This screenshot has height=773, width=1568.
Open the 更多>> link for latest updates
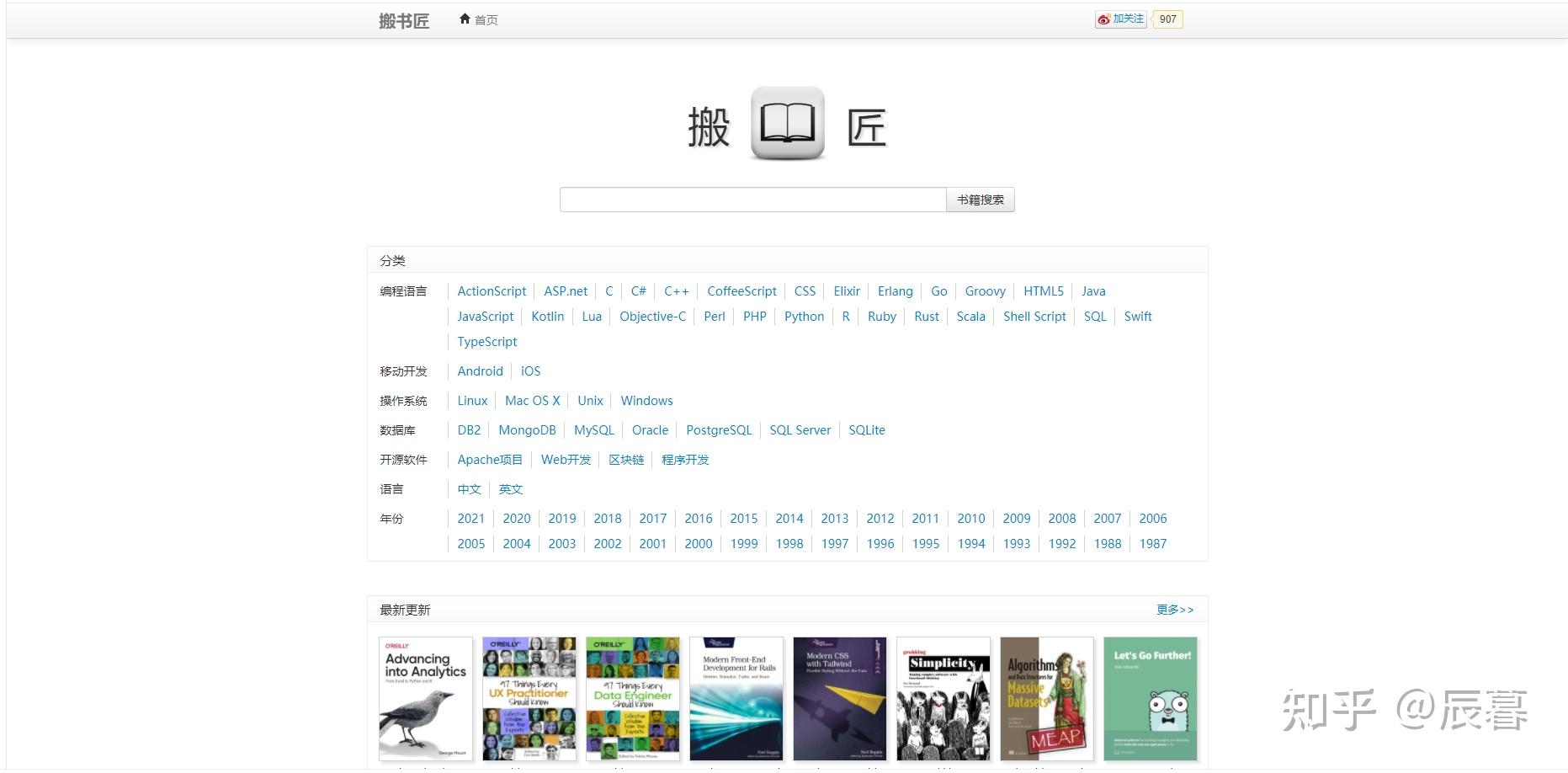click(x=1175, y=609)
